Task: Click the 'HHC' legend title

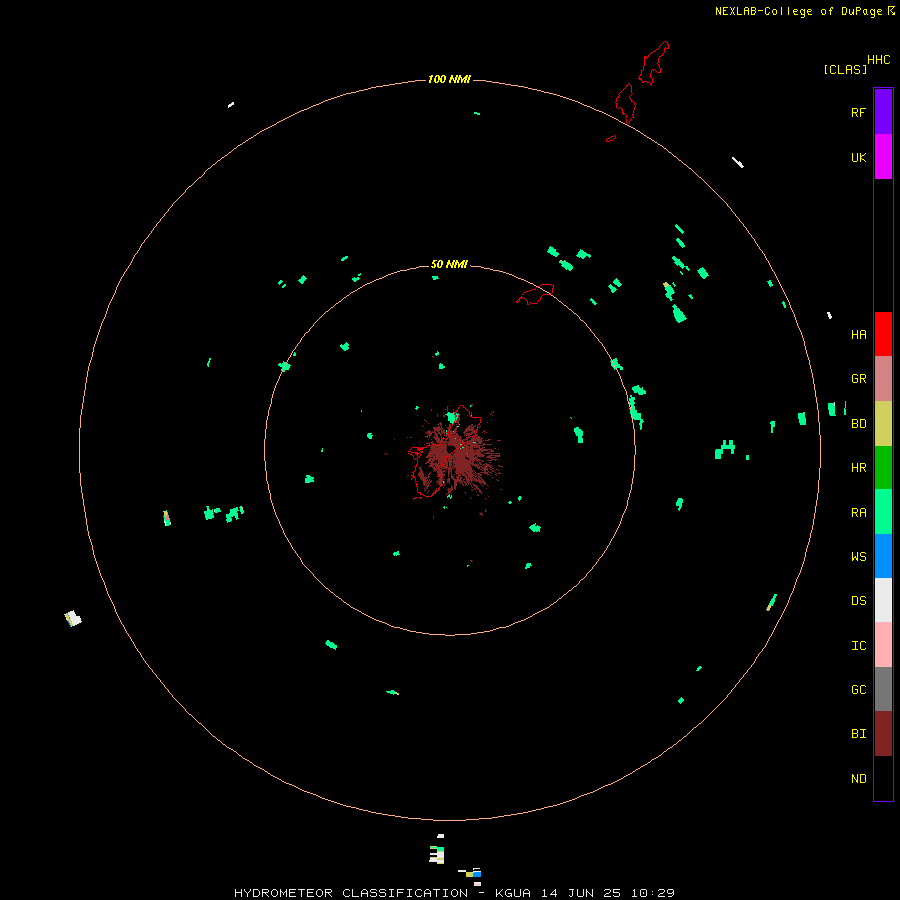Action: (x=879, y=60)
